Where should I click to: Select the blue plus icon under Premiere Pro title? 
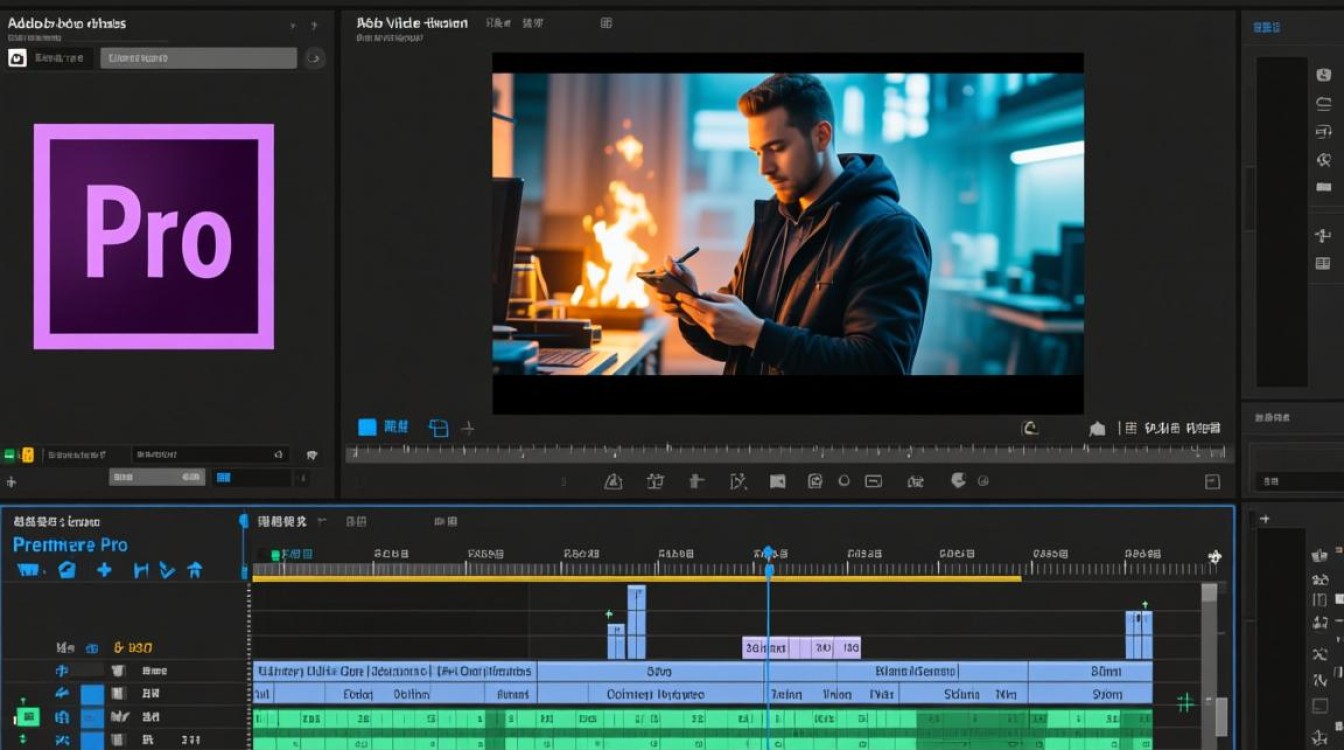[x=104, y=570]
